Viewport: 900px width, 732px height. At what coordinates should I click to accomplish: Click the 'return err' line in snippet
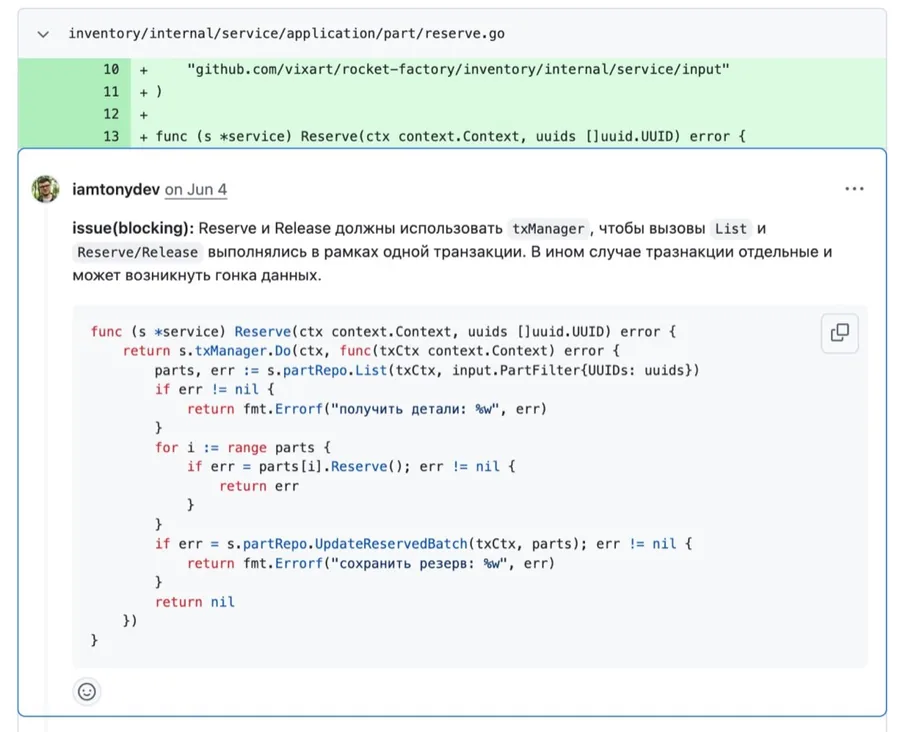[259, 486]
